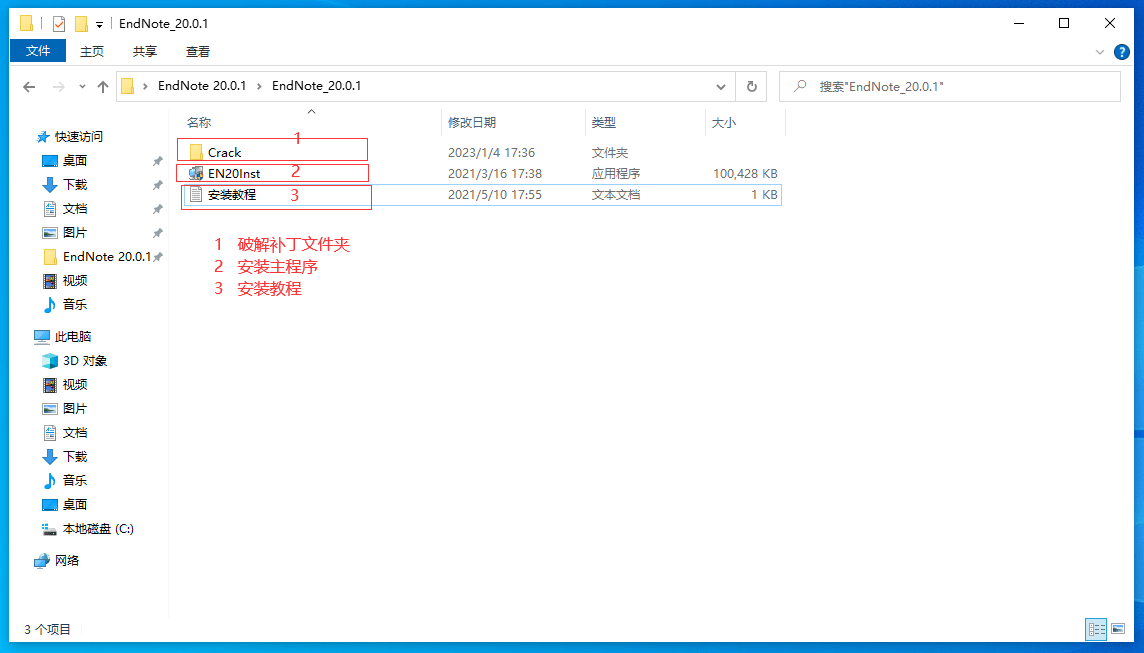Open 本地磁盘 (C:) drive
Image resolution: width=1144 pixels, height=653 pixels.
98,529
